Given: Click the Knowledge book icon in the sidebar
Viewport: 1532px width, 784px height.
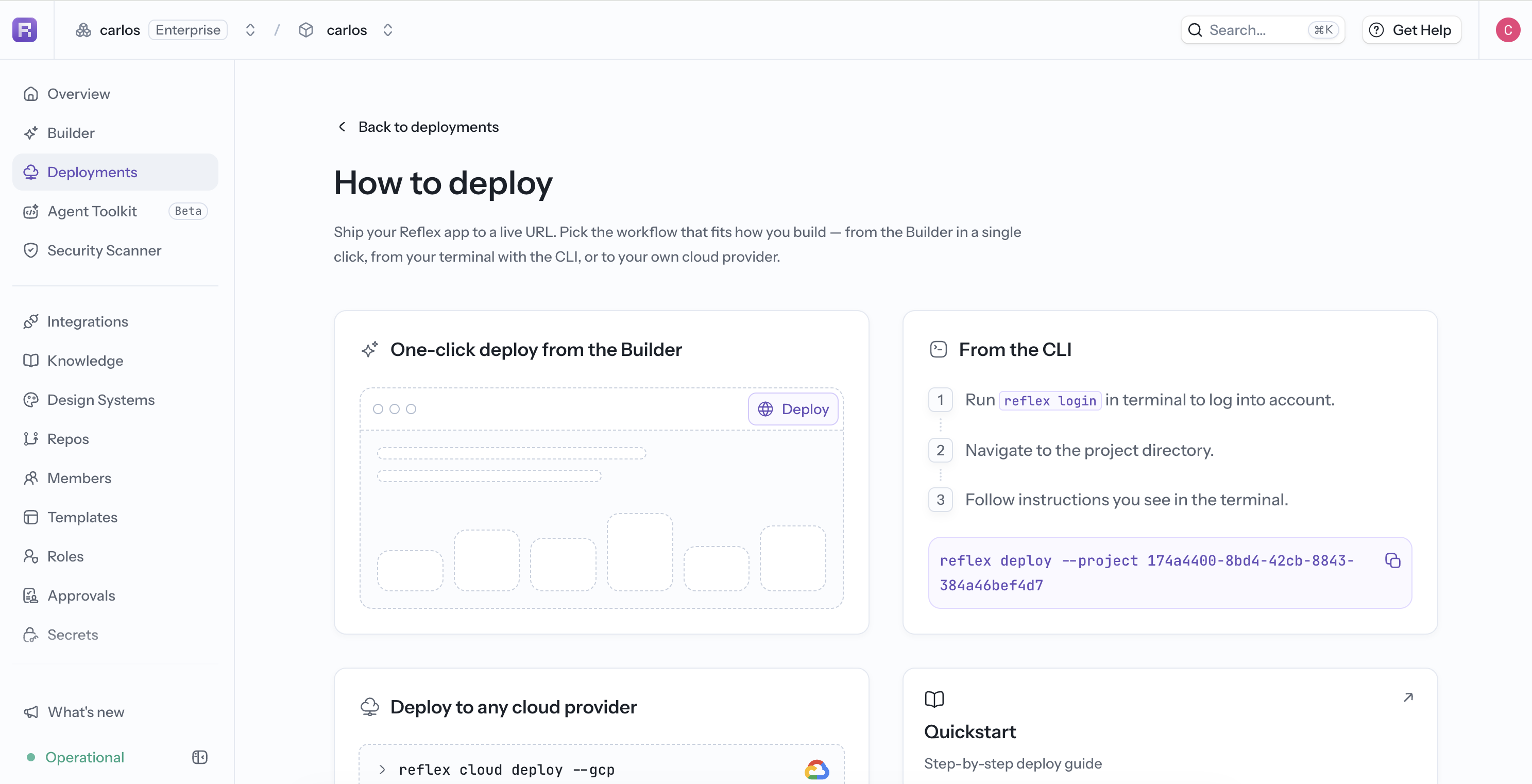Looking at the screenshot, I should 31,361.
